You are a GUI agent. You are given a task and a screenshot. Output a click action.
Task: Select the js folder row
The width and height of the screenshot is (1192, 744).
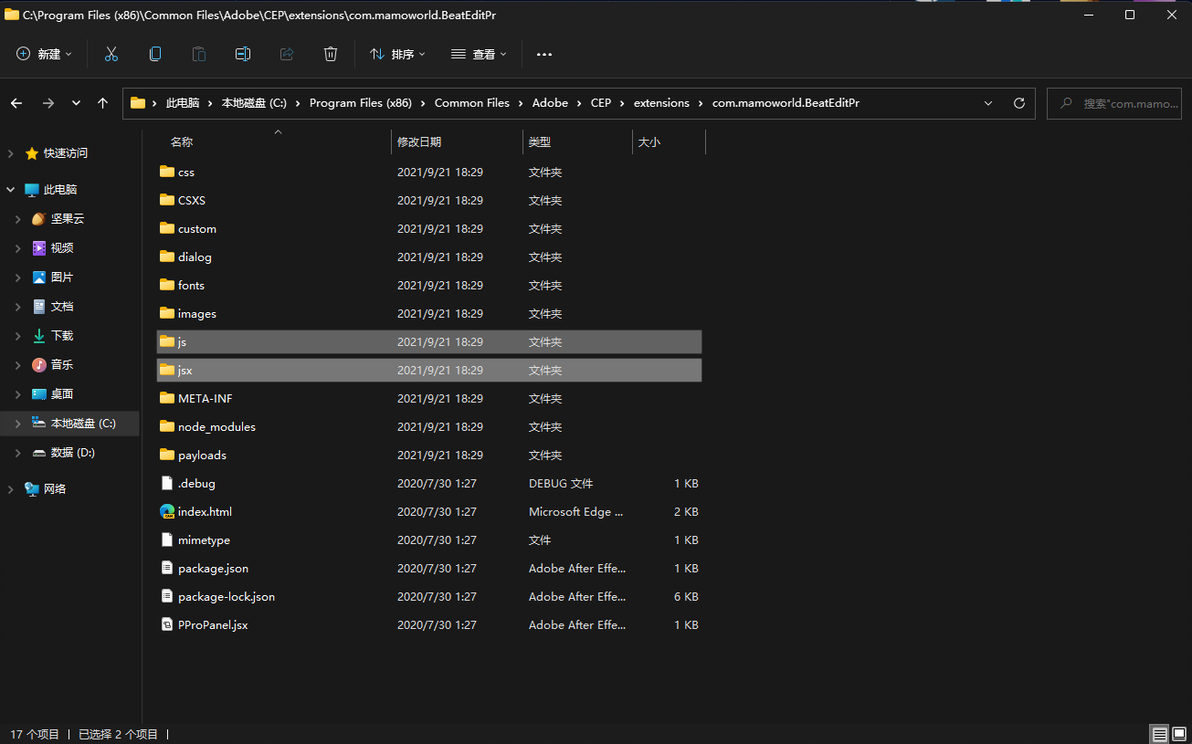click(430, 342)
